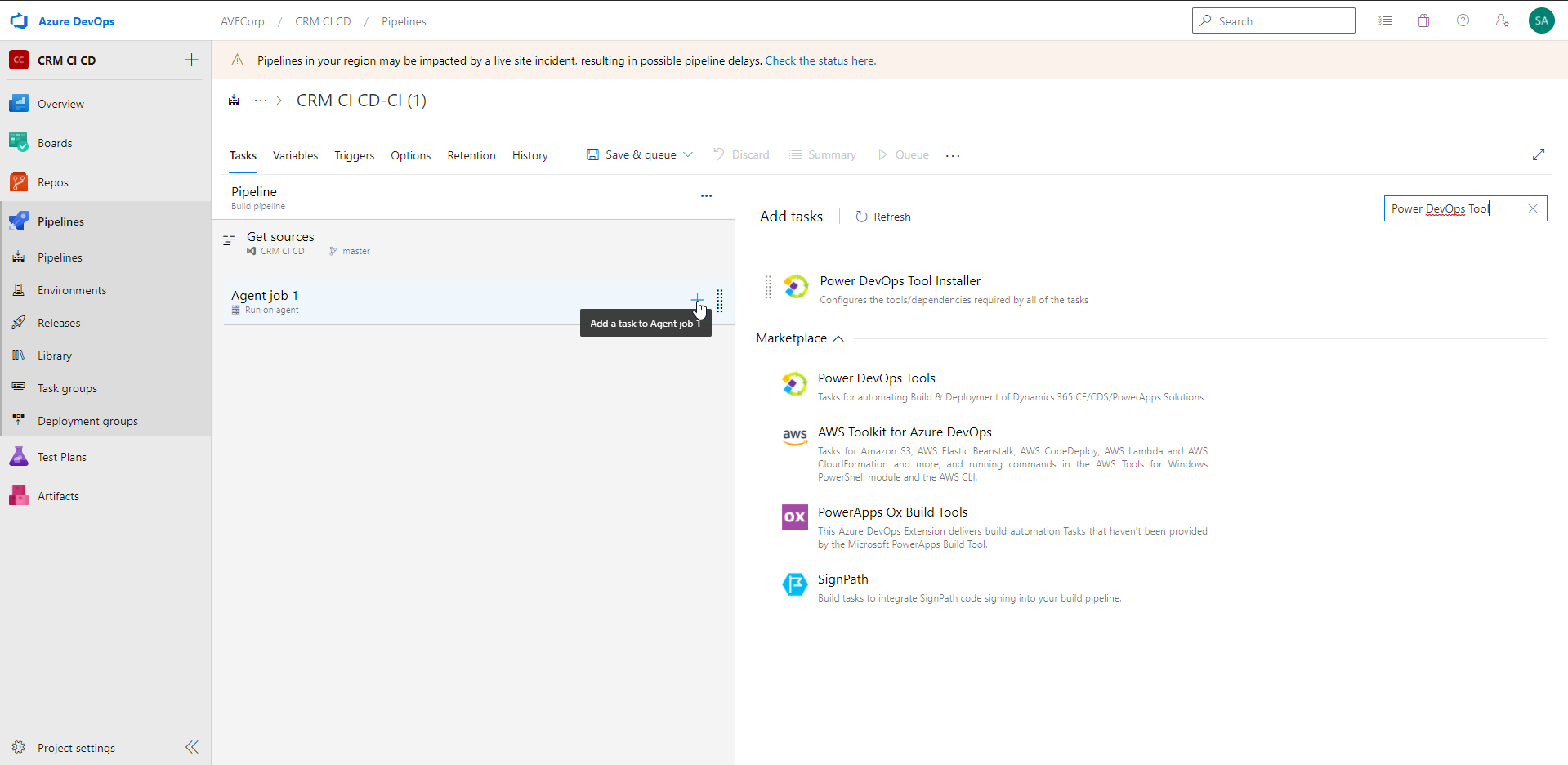
Task: Open the SignPath extension
Action: pos(842,579)
